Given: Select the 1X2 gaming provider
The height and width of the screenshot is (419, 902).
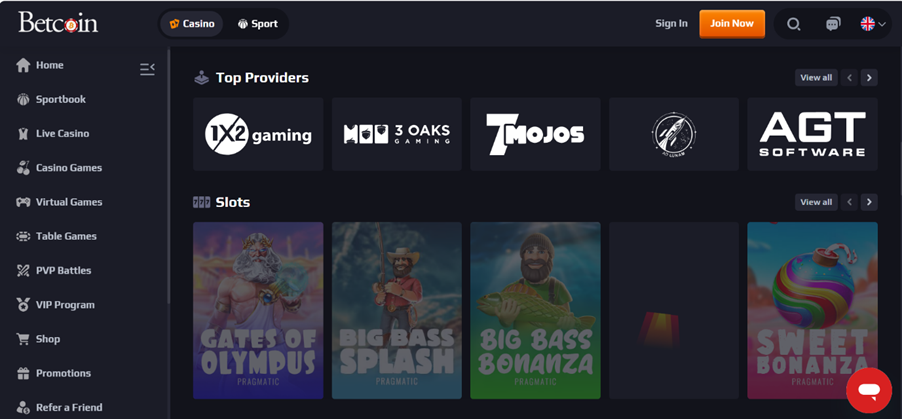Looking at the screenshot, I should (x=258, y=134).
